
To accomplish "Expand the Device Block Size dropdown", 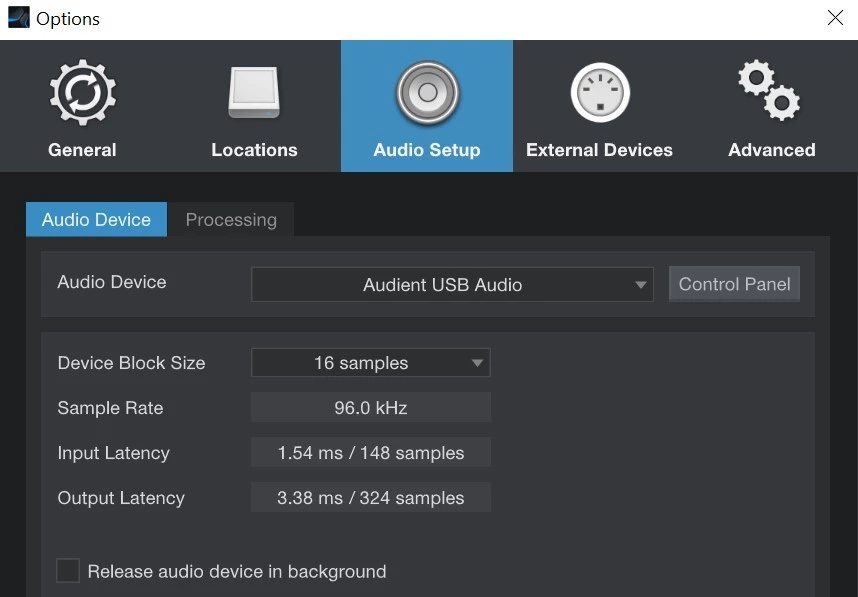I will (x=370, y=362).
